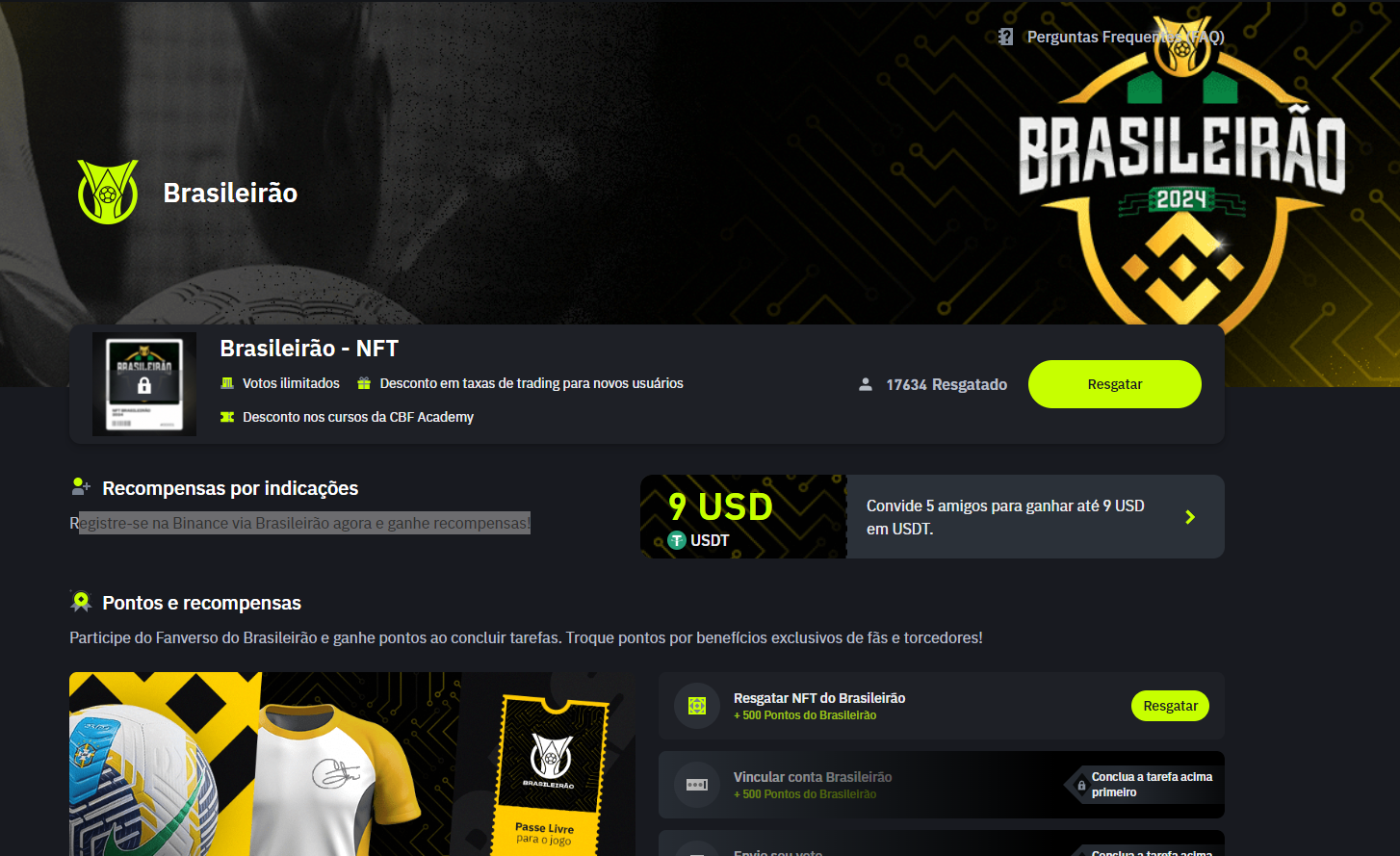1400x856 pixels.
Task: Click the USDT Tether coin icon
Action: 677,540
